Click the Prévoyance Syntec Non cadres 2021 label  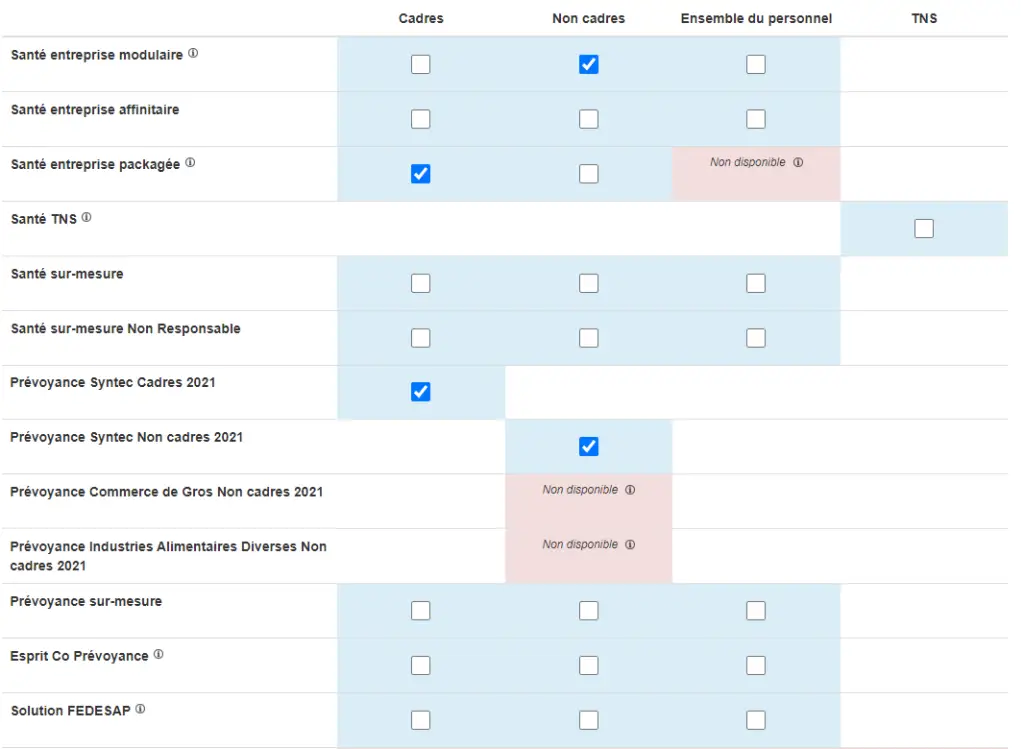[126, 437]
